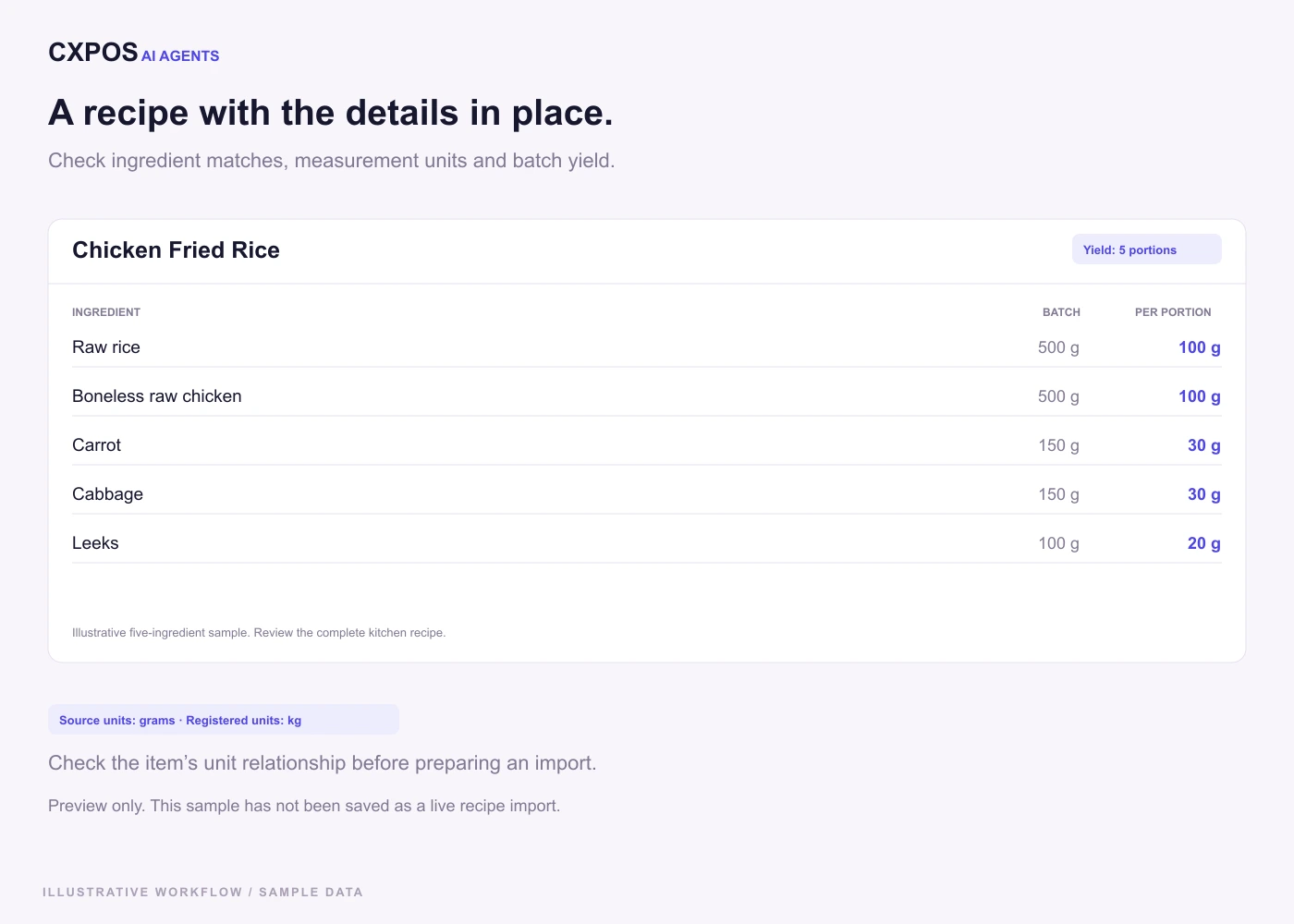Screen dimensions: 1294x924
Task: Select the Raw rice ingredient name
Action: (x=106, y=347)
